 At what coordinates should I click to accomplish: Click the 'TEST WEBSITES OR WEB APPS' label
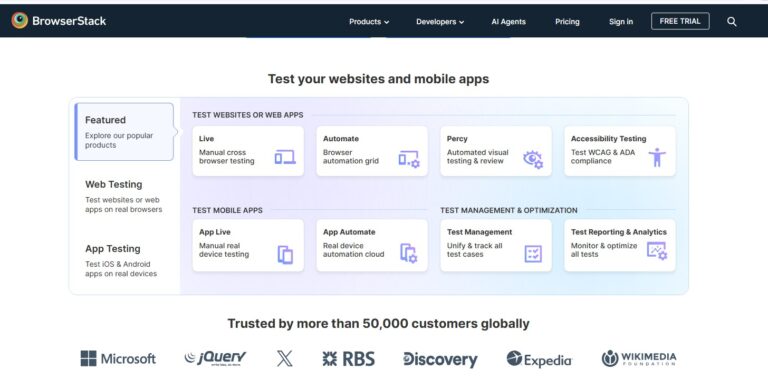247,115
